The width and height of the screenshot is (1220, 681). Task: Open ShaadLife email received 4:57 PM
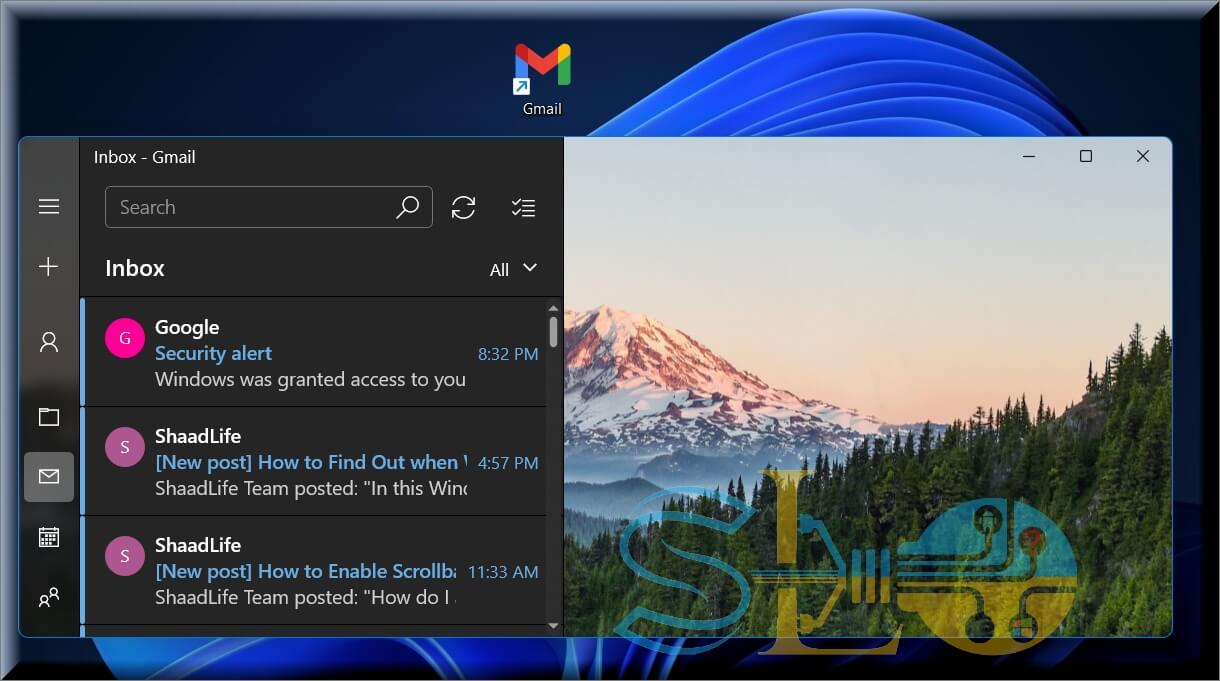click(313, 461)
